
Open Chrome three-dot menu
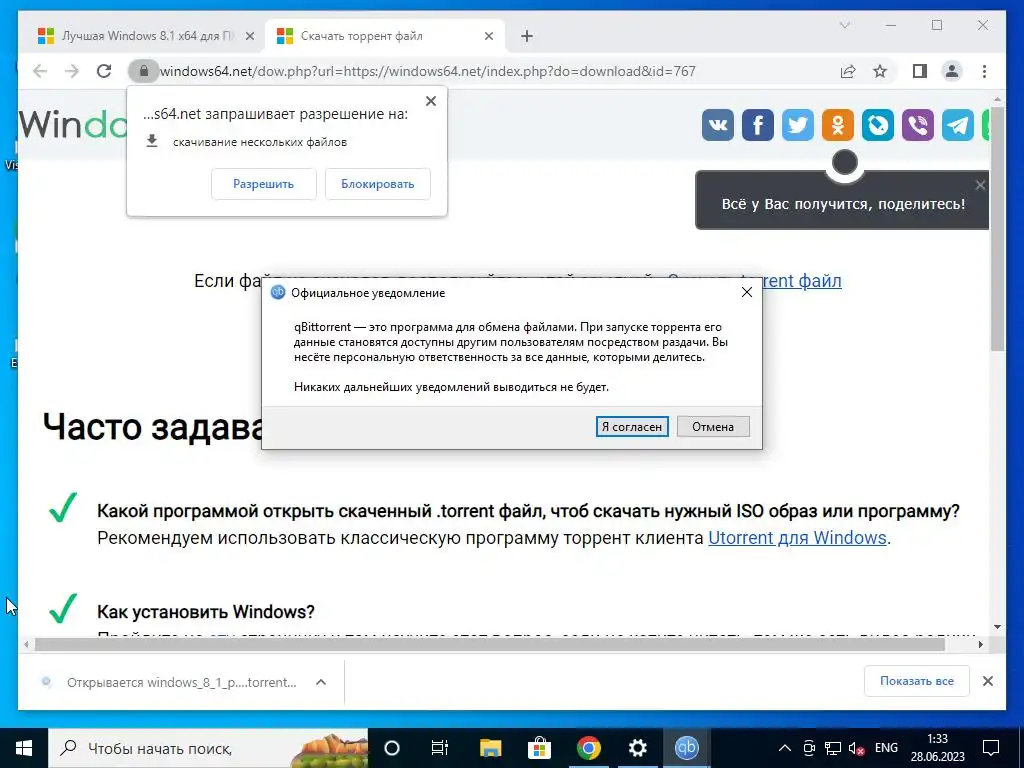pos(984,71)
